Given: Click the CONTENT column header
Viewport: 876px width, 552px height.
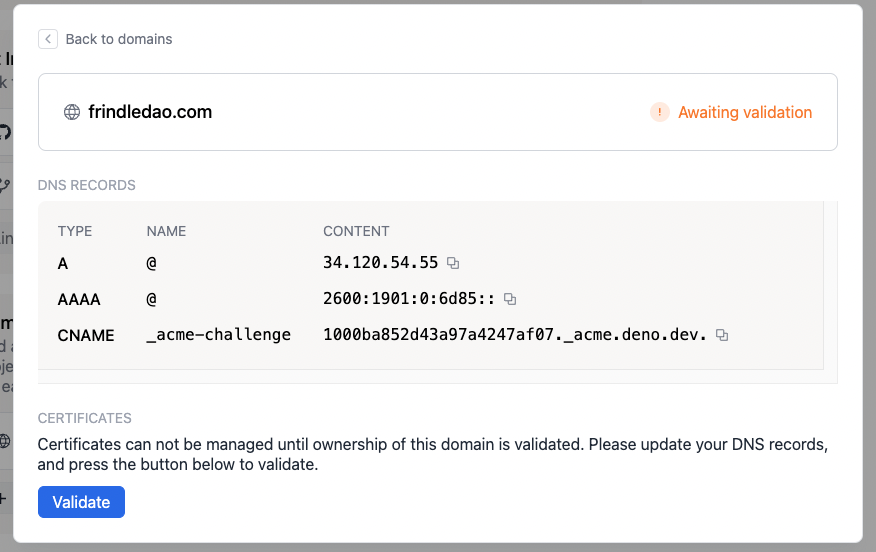Looking at the screenshot, I should coord(356,231).
